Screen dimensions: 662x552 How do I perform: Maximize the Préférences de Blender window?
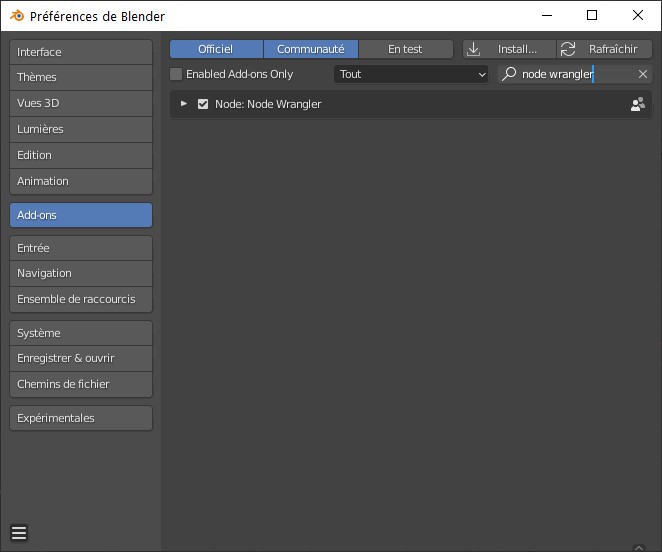pyautogui.click(x=592, y=16)
